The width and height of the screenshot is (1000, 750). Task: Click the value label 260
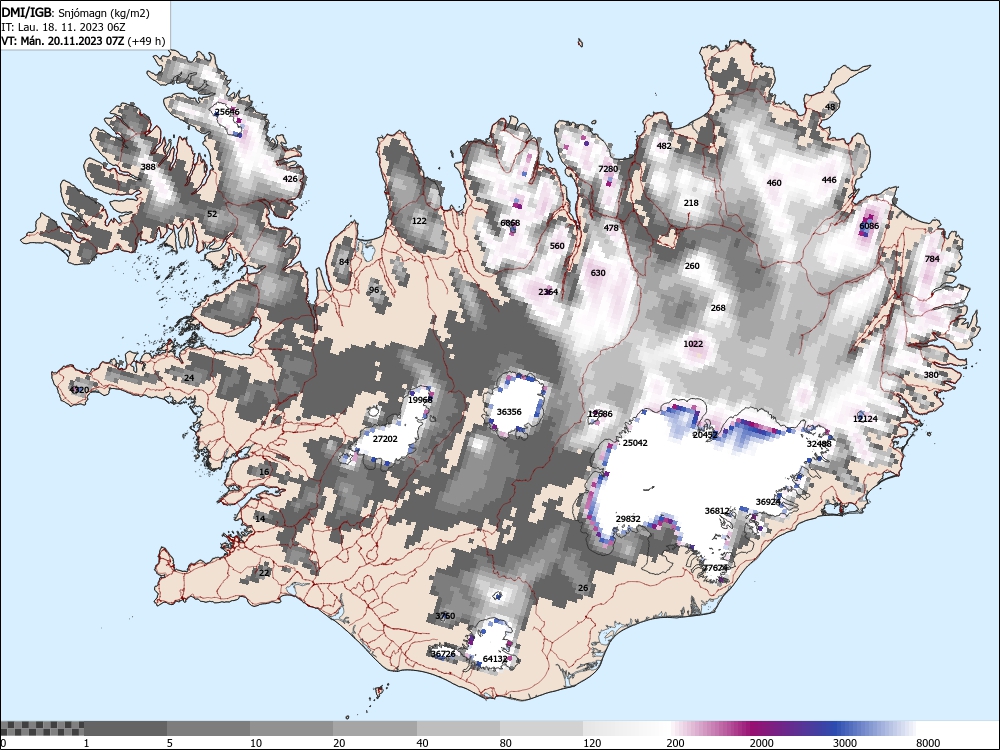[x=692, y=266]
